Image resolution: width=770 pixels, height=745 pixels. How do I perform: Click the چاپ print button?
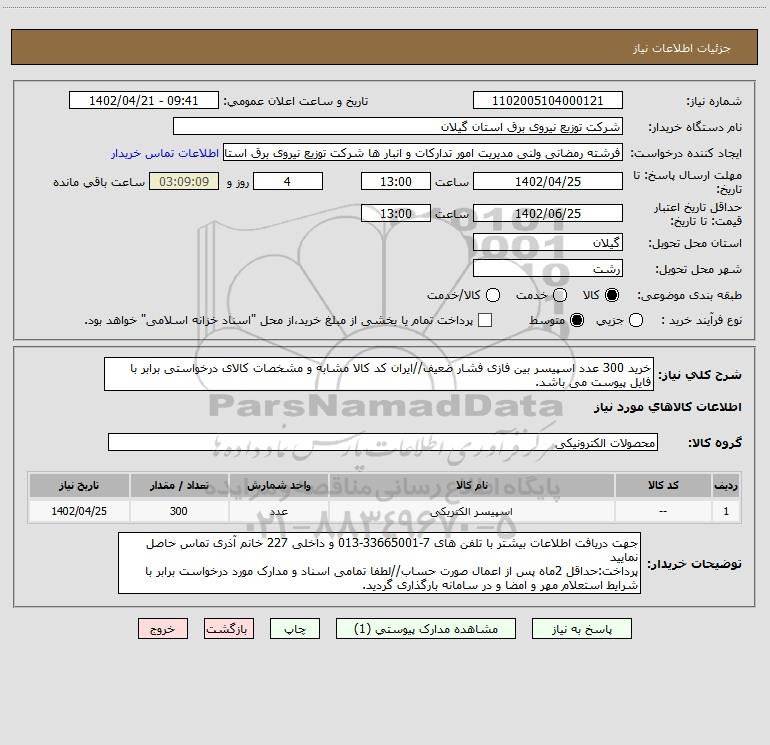tap(295, 629)
